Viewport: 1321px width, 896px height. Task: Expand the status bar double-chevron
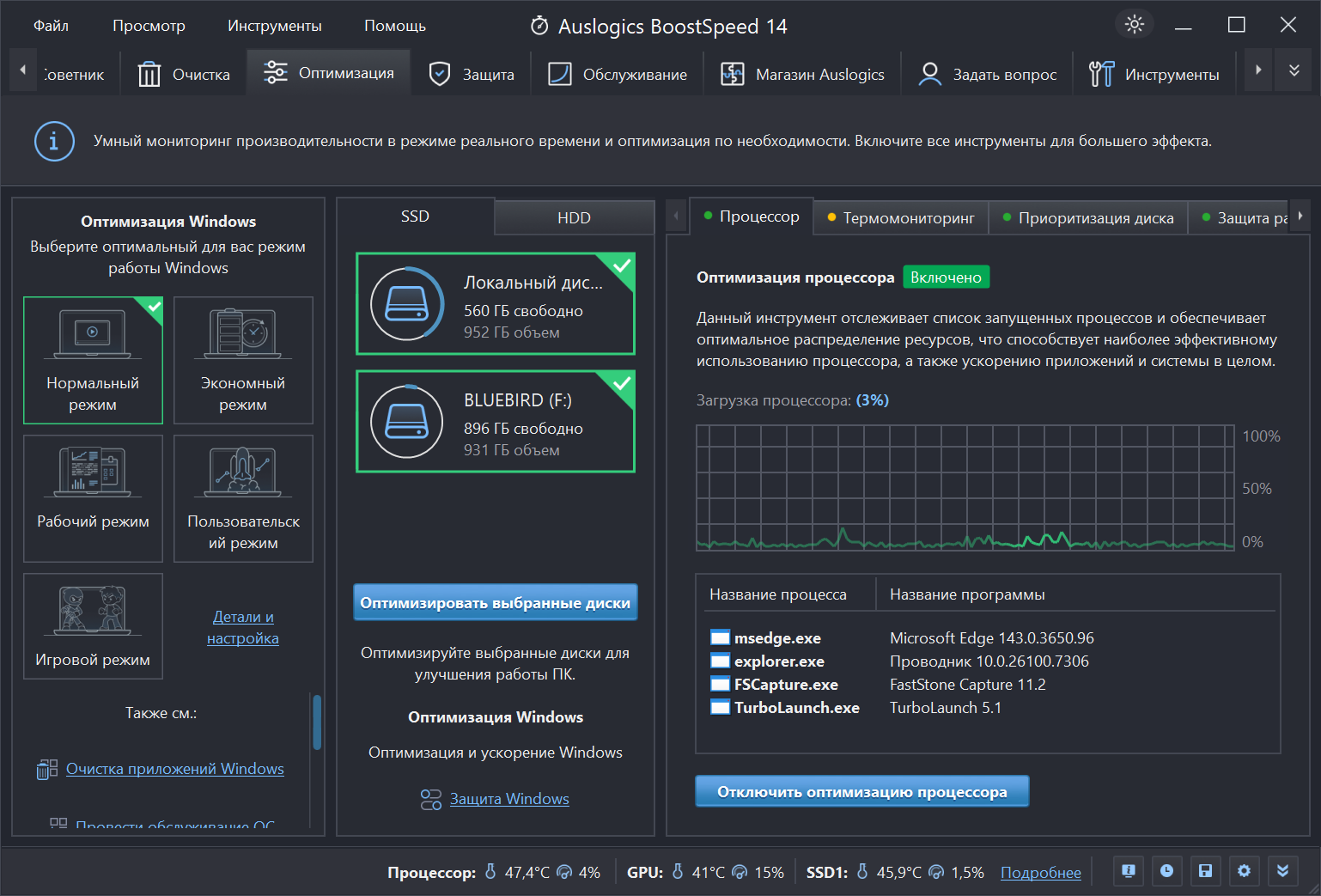1282,870
